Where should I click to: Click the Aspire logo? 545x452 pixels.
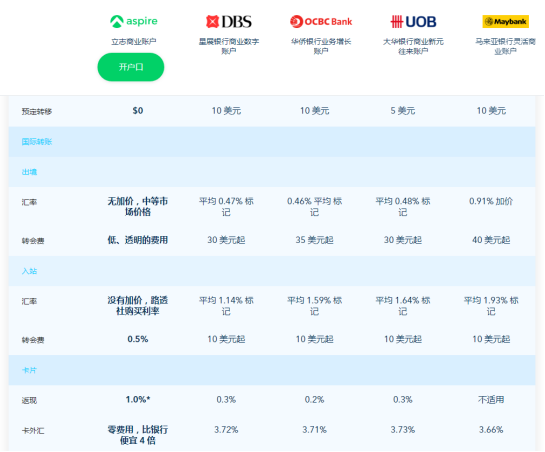[134, 21]
